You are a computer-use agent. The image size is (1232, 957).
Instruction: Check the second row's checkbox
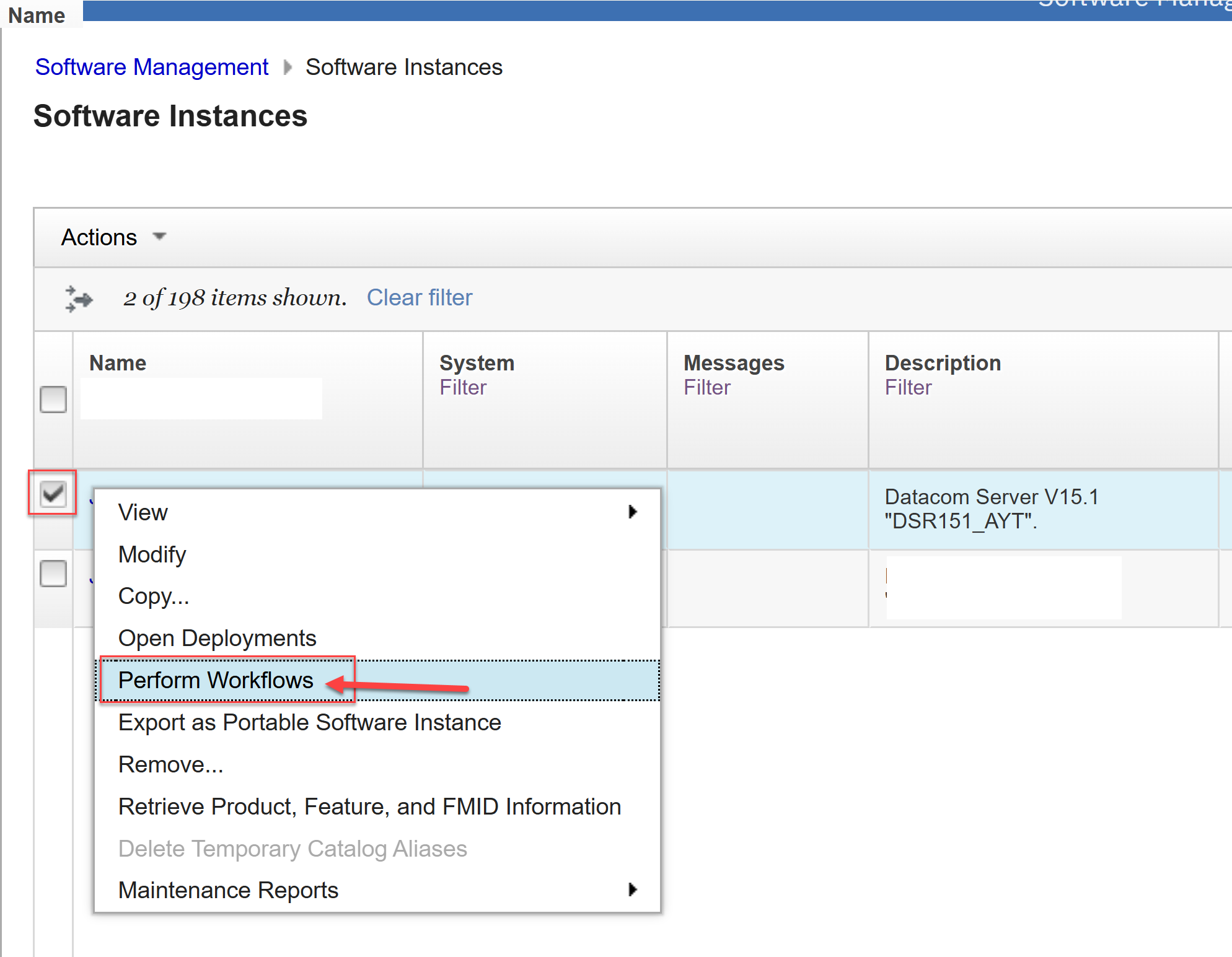tap(53, 573)
